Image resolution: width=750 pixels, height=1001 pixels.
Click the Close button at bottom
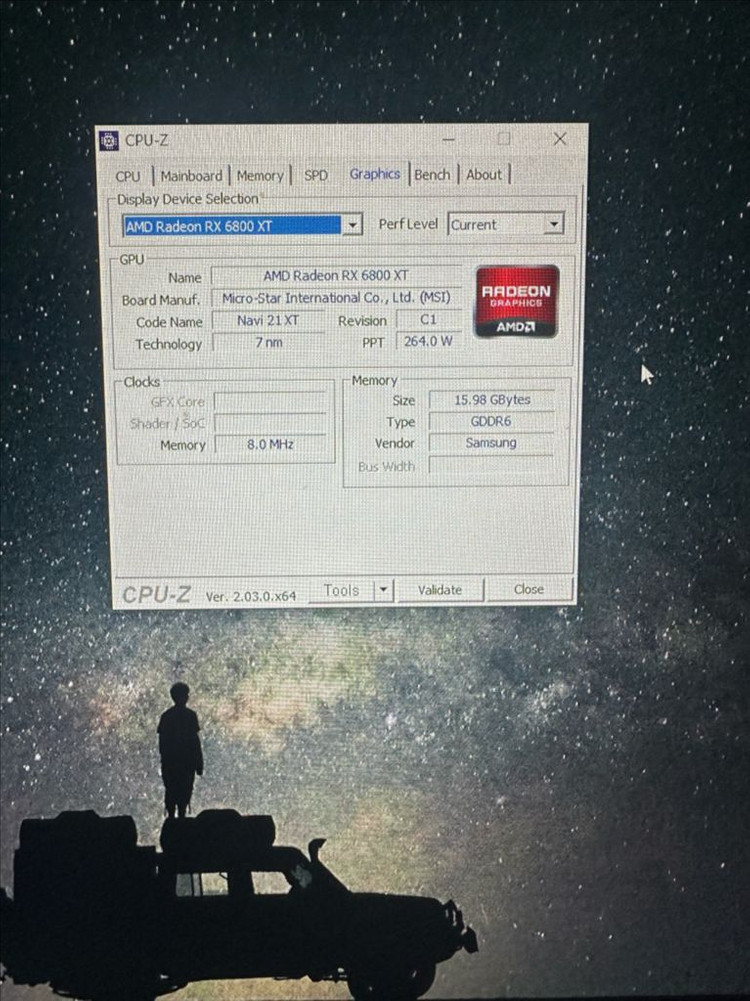(529, 590)
